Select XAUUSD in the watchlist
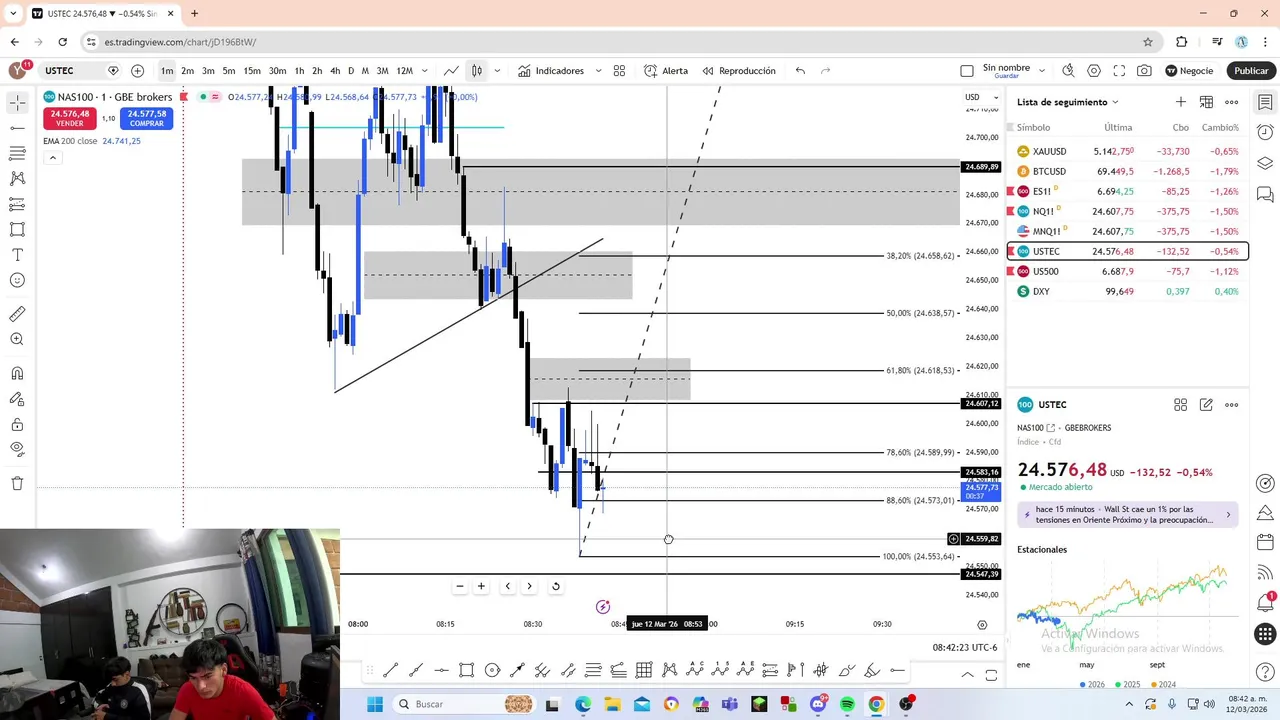The height and width of the screenshot is (720, 1280). point(1128,151)
